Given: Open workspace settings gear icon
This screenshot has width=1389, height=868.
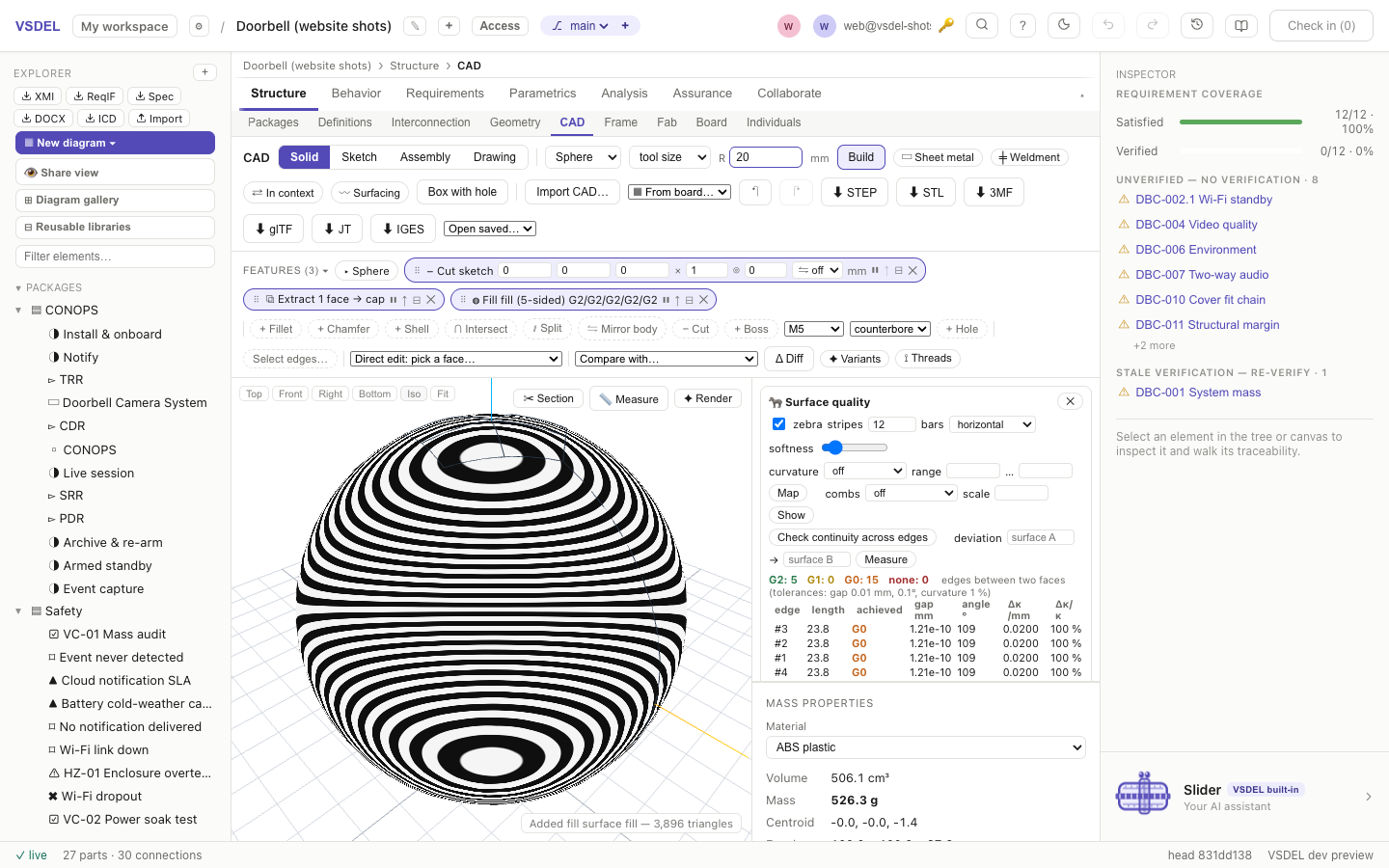Looking at the screenshot, I should point(199,26).
